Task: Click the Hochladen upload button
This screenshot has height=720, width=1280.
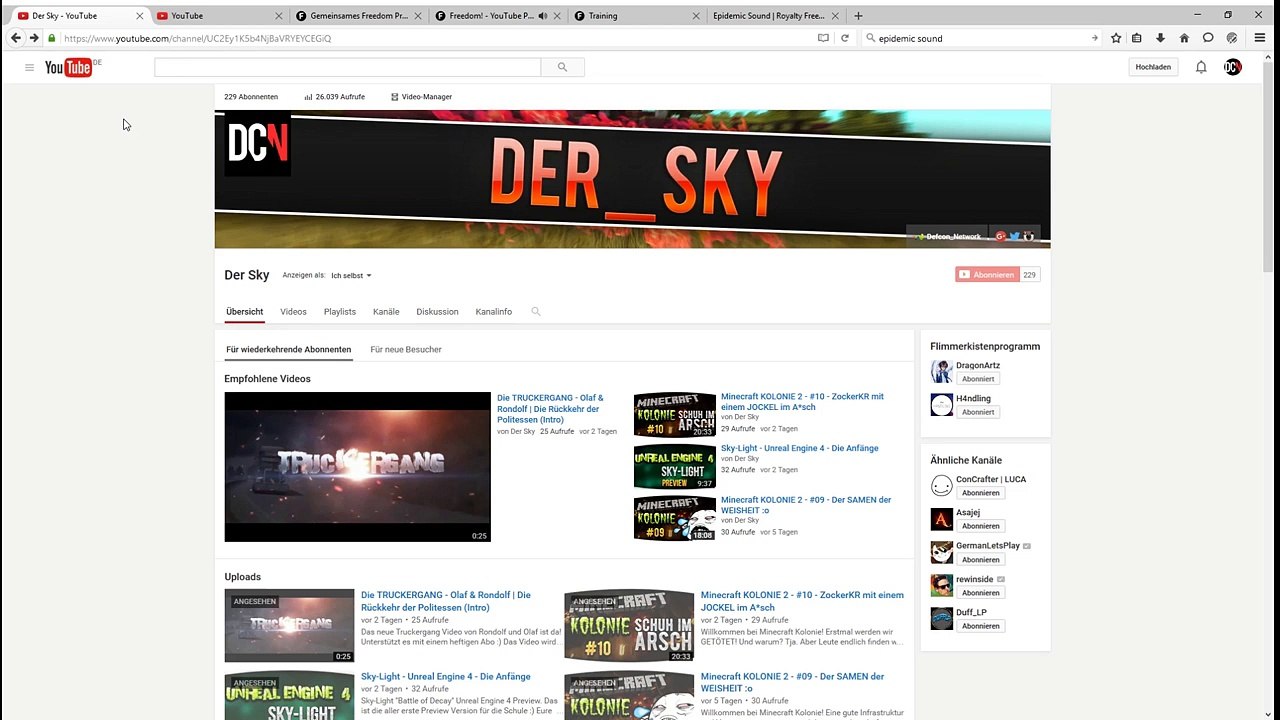Action: [x=1153, y=67]
